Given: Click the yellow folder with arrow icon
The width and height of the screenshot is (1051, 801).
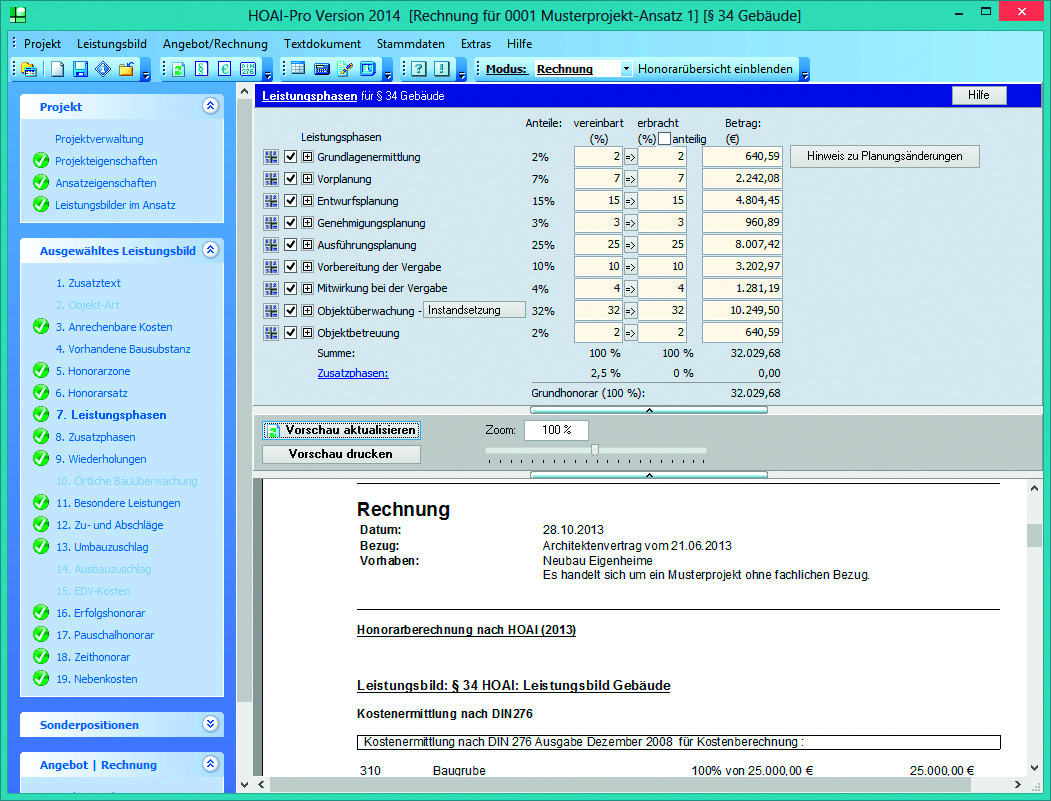Looking at the screenshot, I should pos(126,68).
